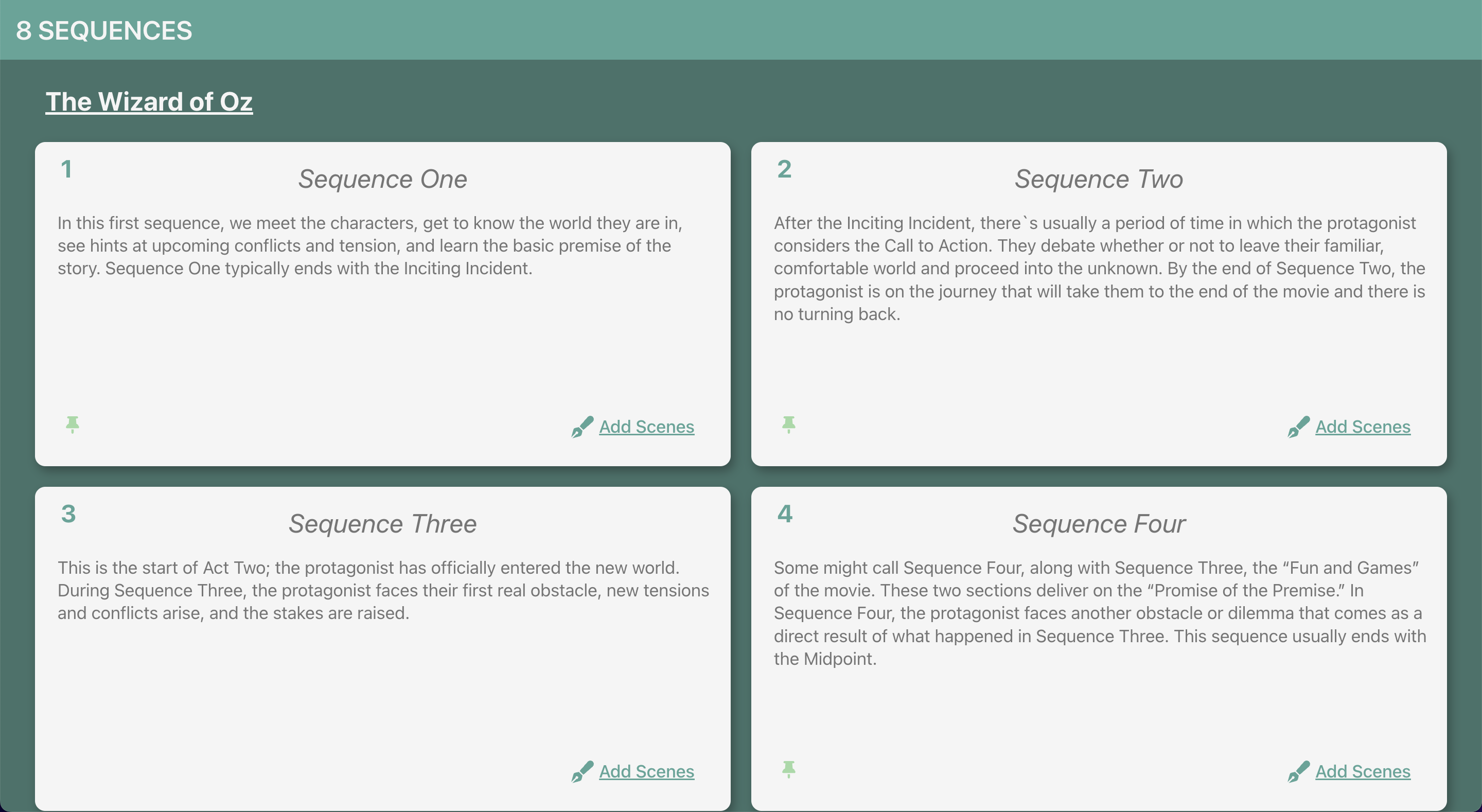Open The Wizard of Oz project link
Viewport: 1482px width, 812px height.
point(149,102)
